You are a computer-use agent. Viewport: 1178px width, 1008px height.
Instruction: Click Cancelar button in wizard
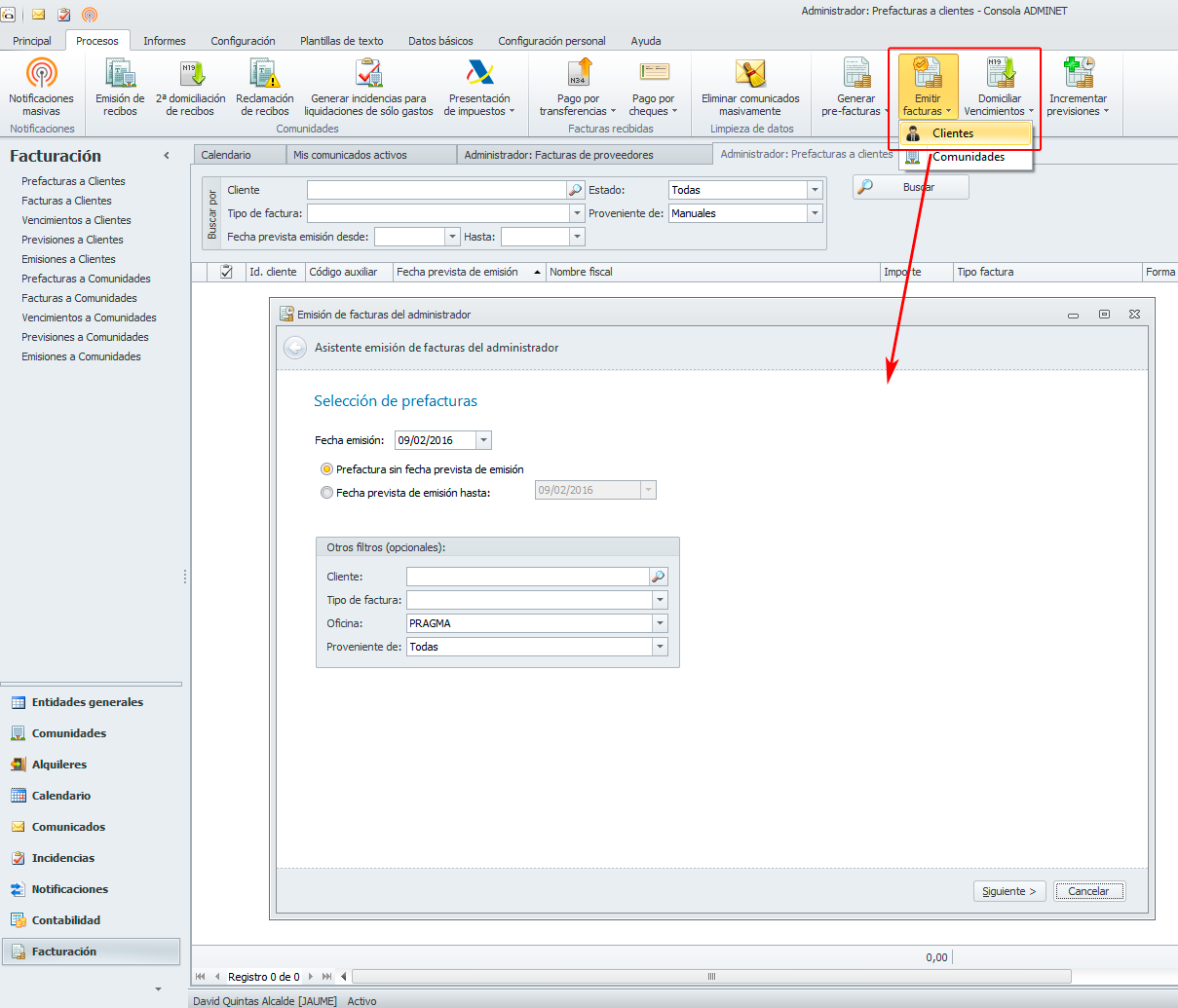[1089, 891]
